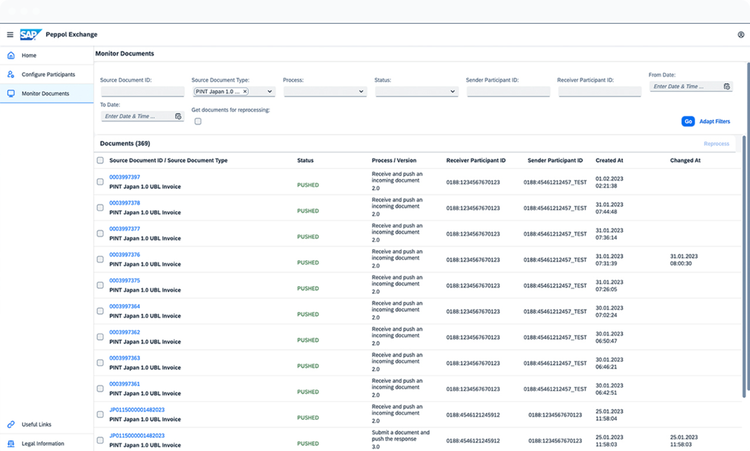Select checkbox for document 0003997376
The width and height of the screenshot is (750, 451).
point(100,259)
